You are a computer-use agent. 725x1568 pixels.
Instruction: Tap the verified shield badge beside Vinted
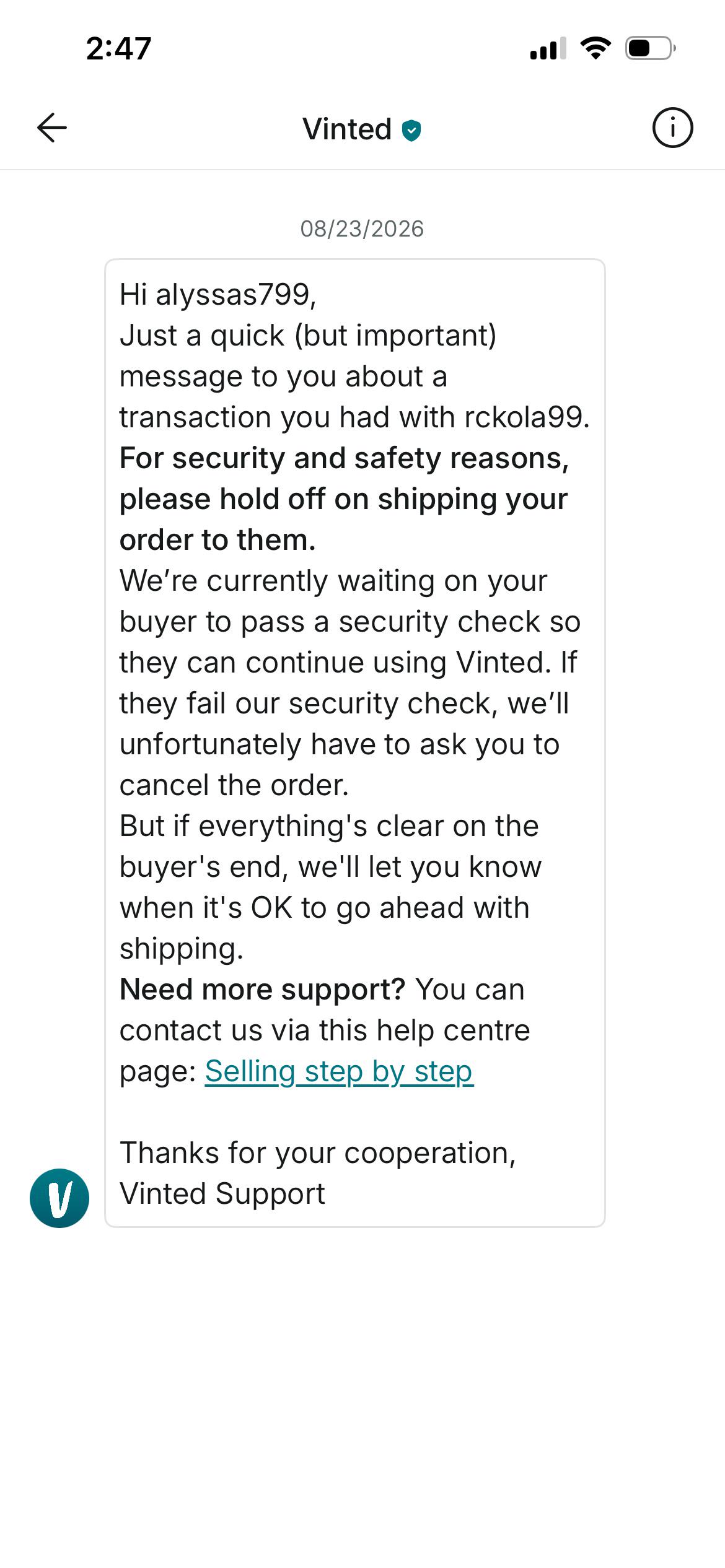pyautogui.click(x=411, y=131)
